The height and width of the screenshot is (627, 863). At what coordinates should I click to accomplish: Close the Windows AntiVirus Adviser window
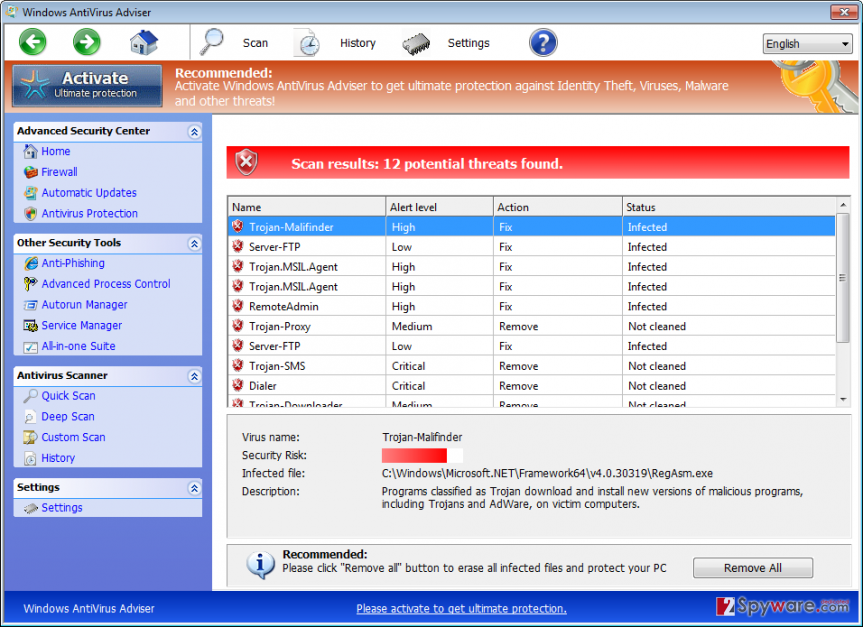(x=844, y=12)
